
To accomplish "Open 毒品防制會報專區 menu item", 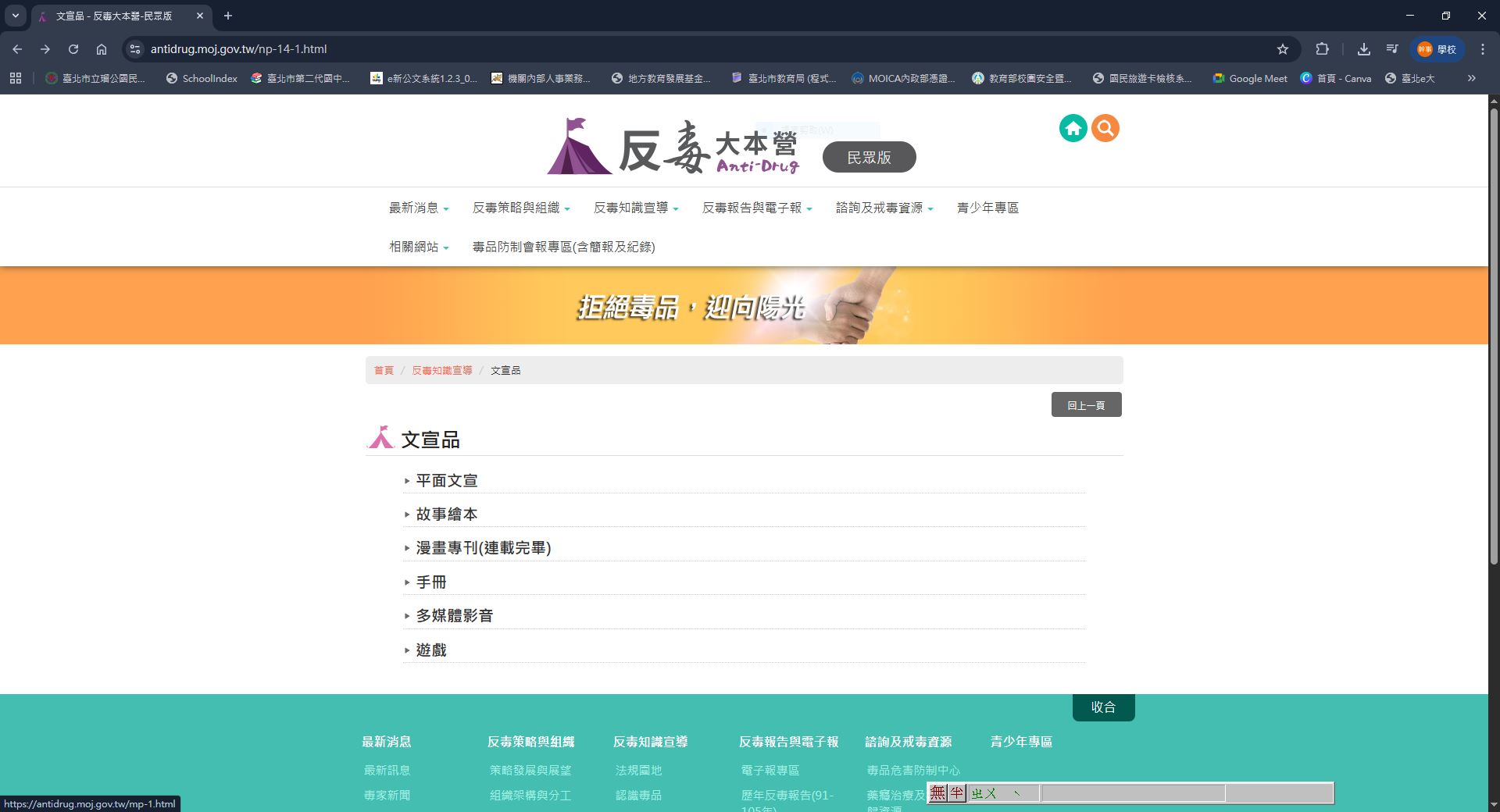I will (563, 247).
